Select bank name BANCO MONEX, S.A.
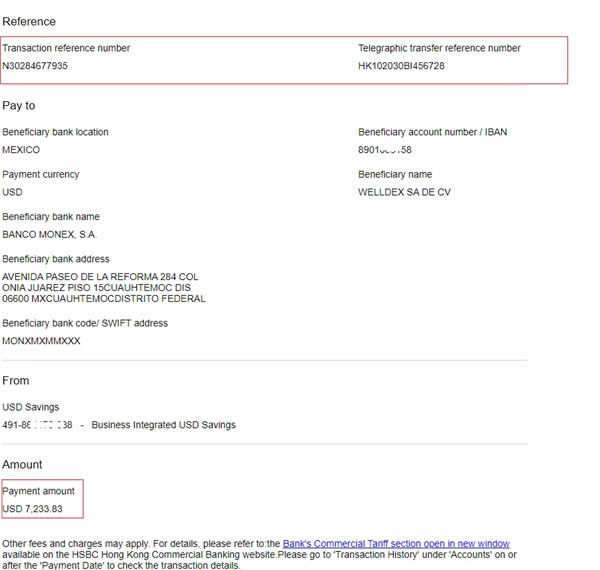Viewport: 600px width, 570px height. click(x=50, y=235)
